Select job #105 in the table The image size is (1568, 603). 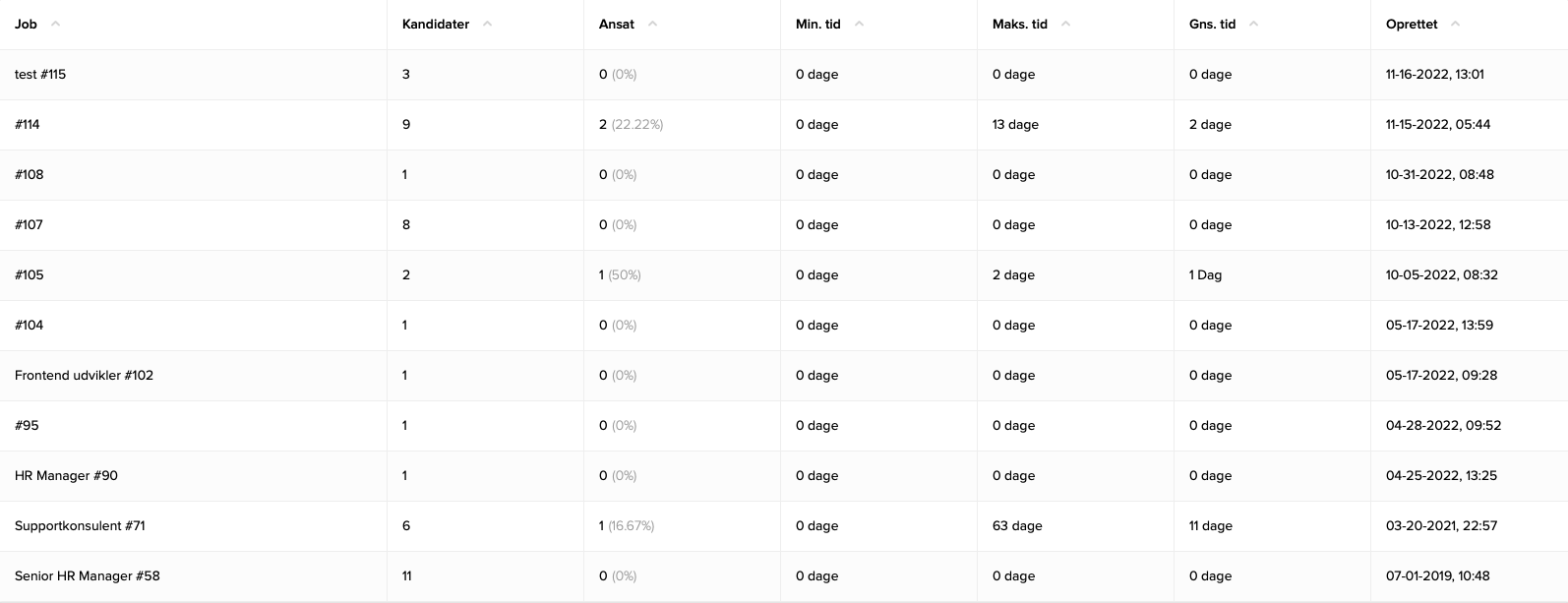click(x=30, y=274)
